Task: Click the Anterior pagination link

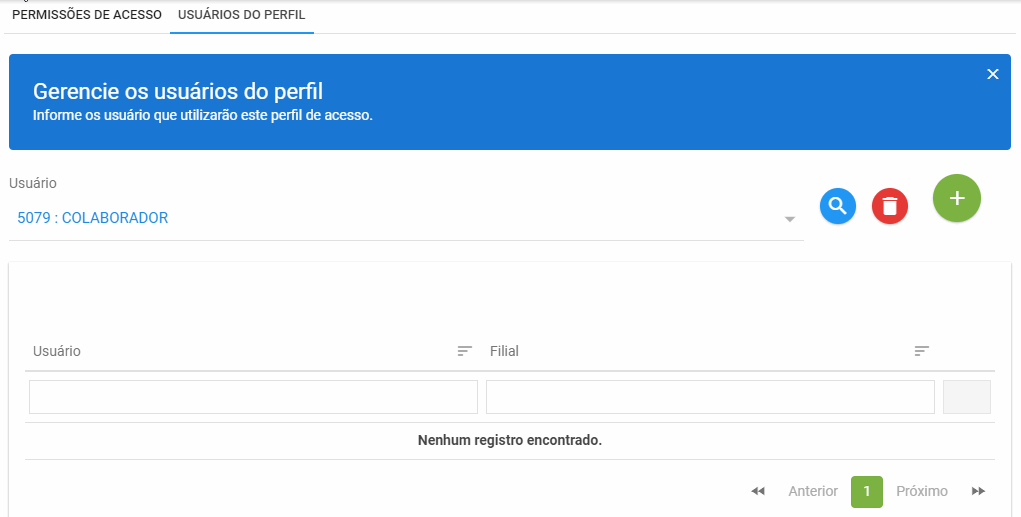Action: pos(813,491)
